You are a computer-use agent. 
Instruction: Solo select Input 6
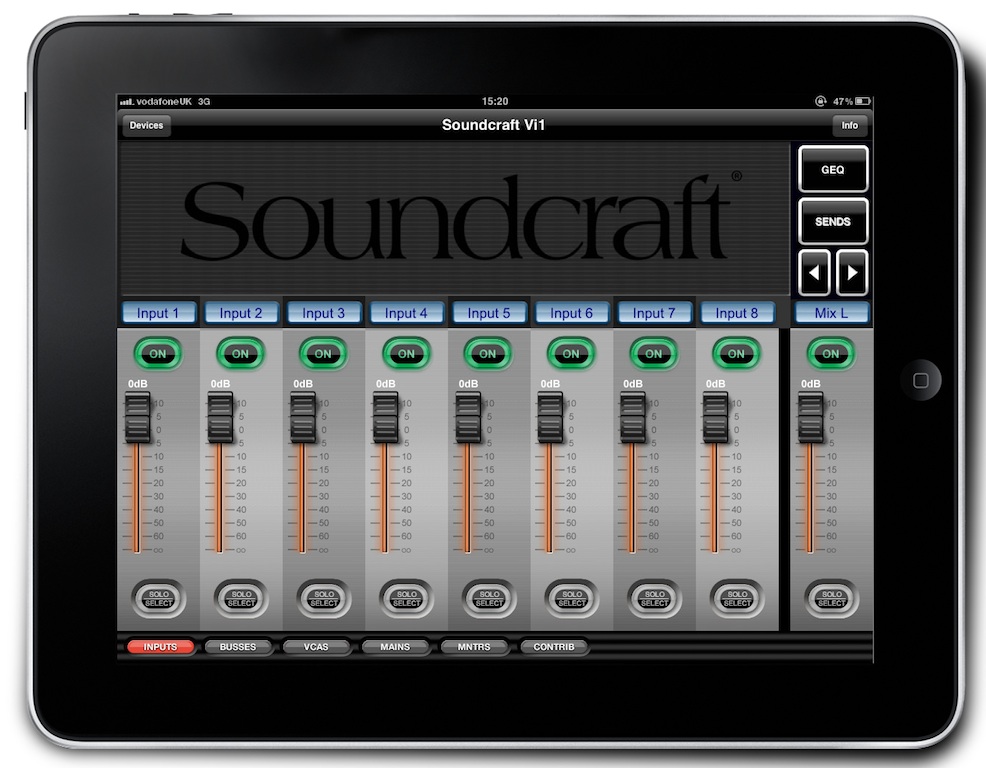click(572, 598)
